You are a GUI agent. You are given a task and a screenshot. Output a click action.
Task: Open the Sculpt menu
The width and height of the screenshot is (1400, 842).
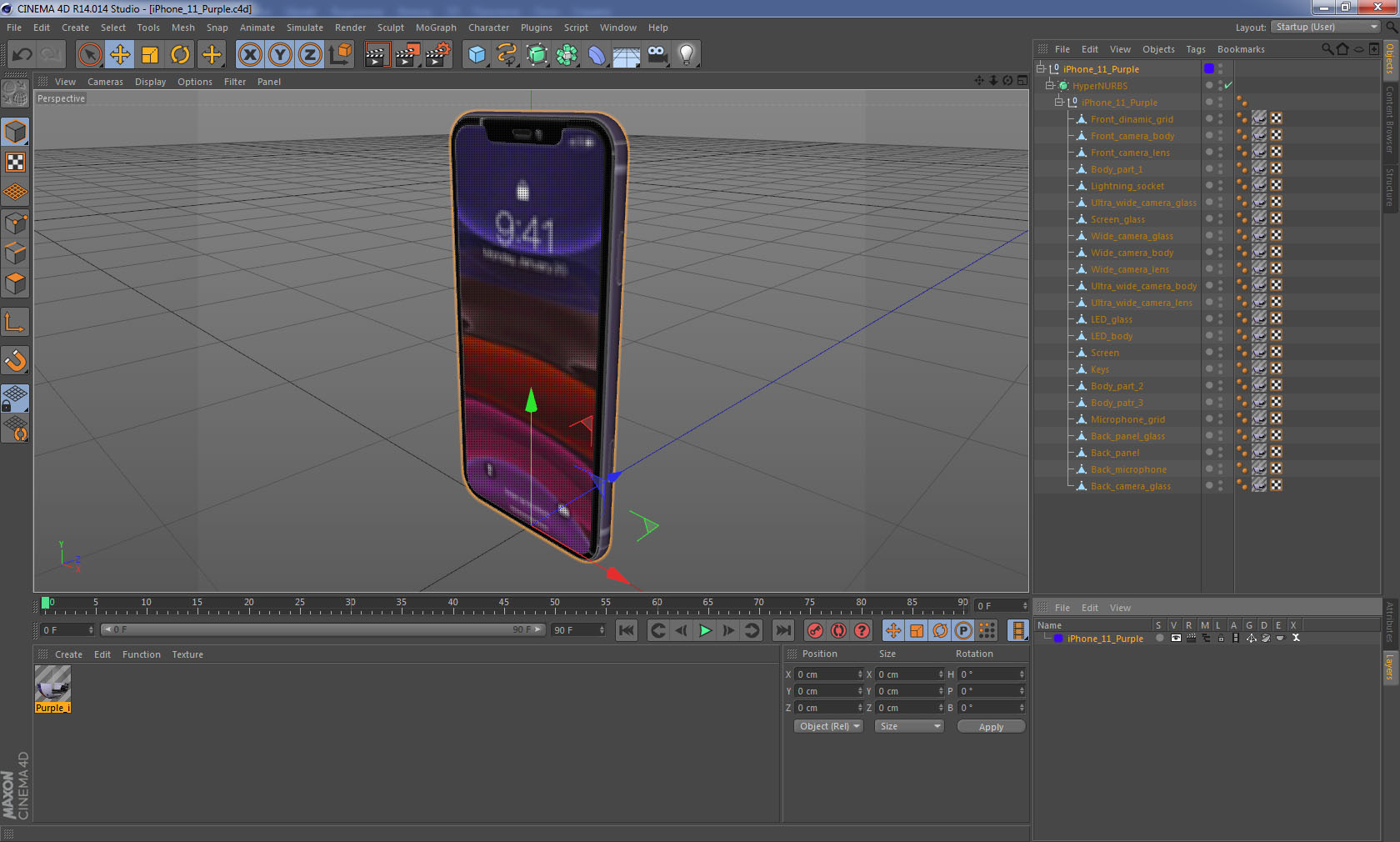click(x=390, y=28)
